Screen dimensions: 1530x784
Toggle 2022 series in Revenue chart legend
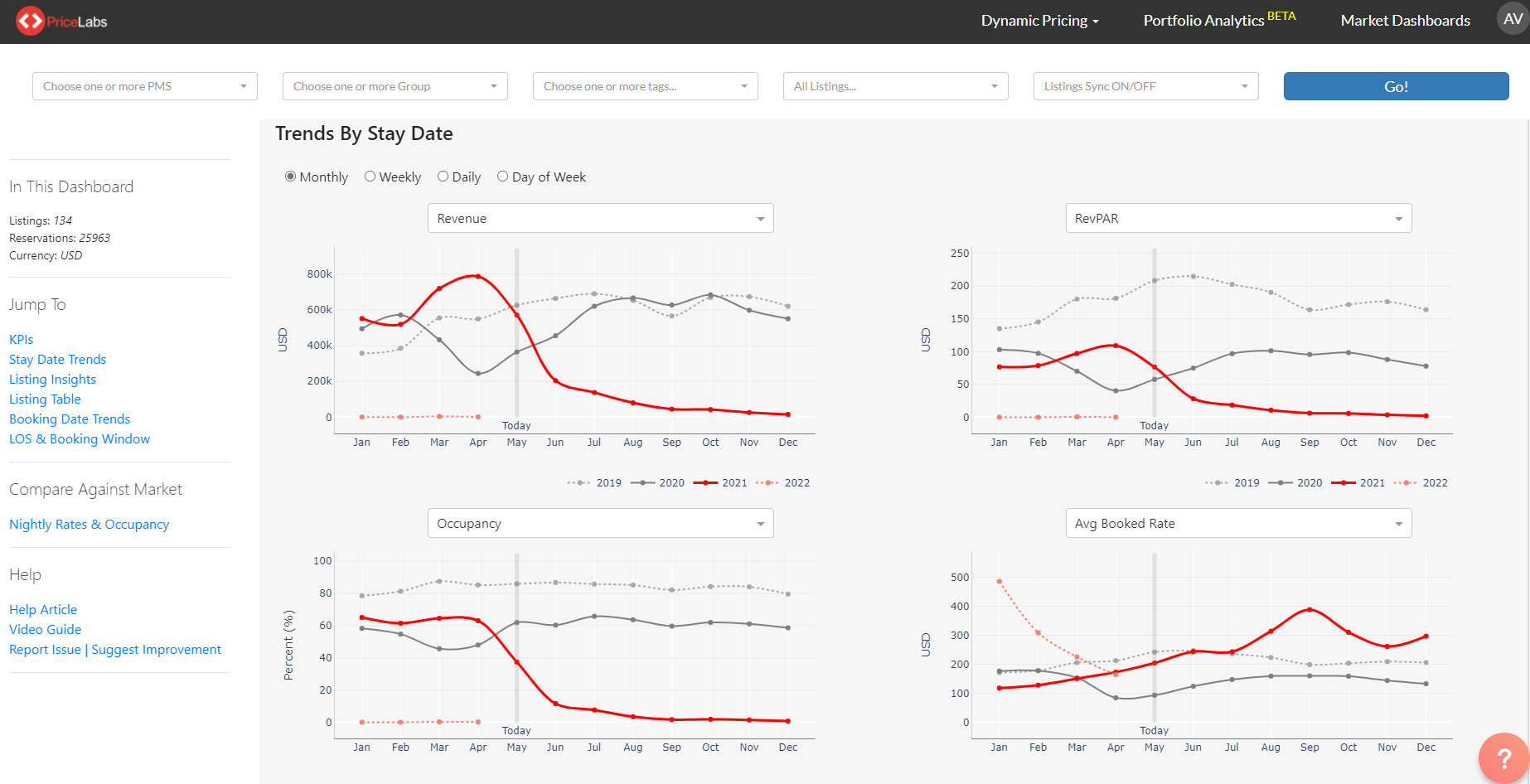(783, 483)
